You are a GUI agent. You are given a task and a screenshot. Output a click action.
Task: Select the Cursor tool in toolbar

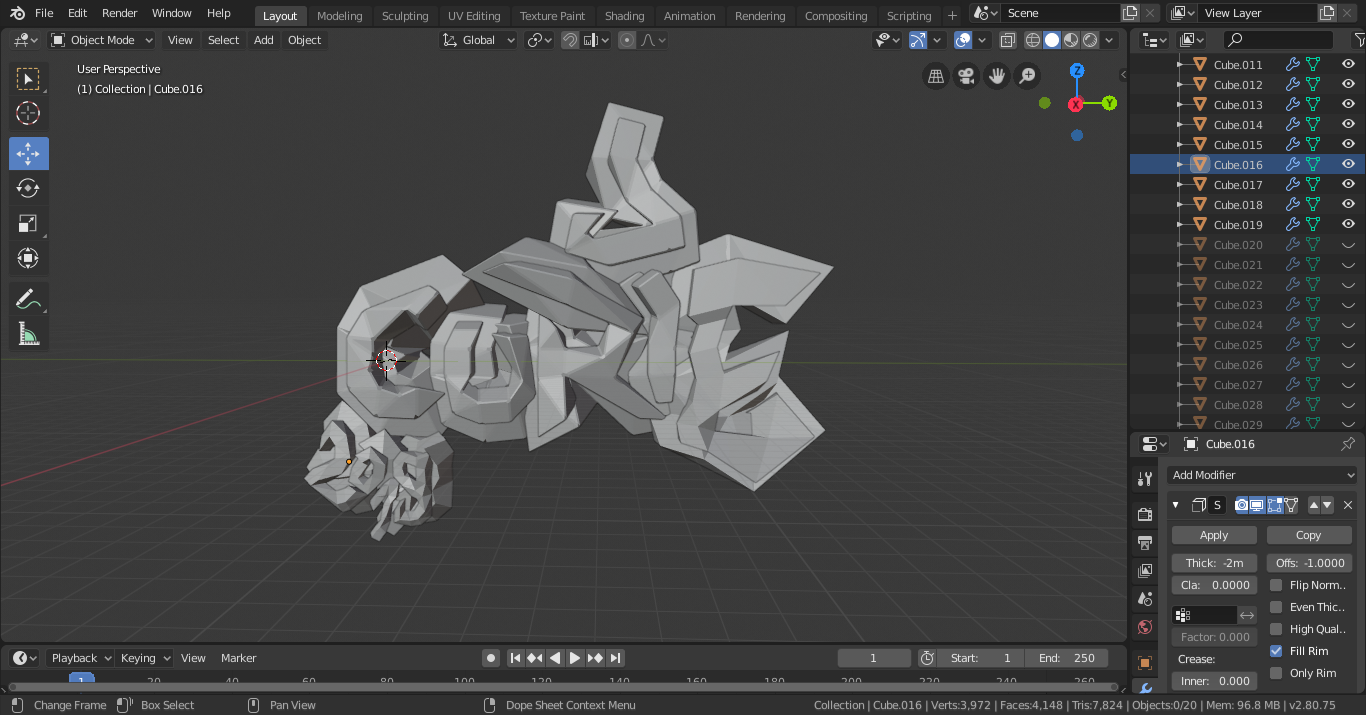pos(28,113)
